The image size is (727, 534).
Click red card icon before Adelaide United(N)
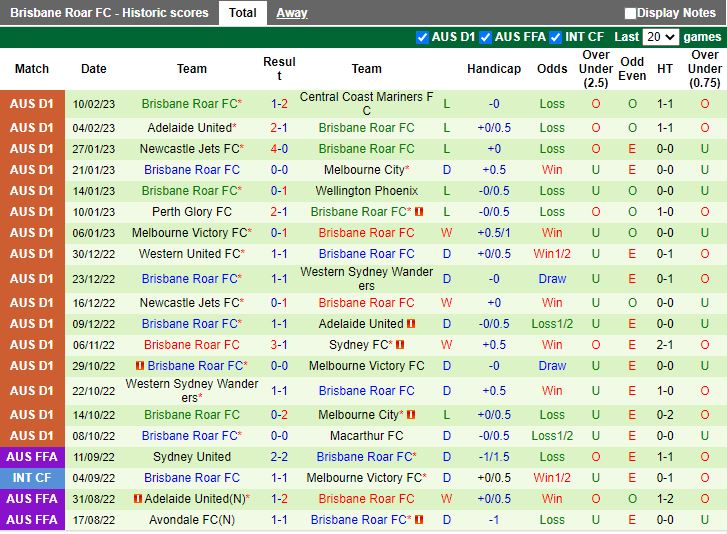click(136, 498)
